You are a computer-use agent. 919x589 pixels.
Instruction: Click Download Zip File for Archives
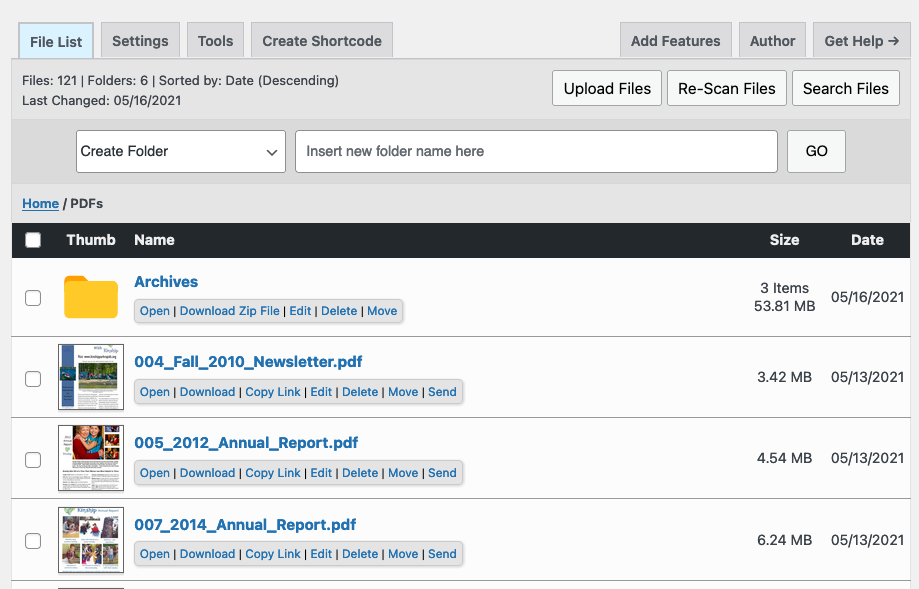pos(229,311)
